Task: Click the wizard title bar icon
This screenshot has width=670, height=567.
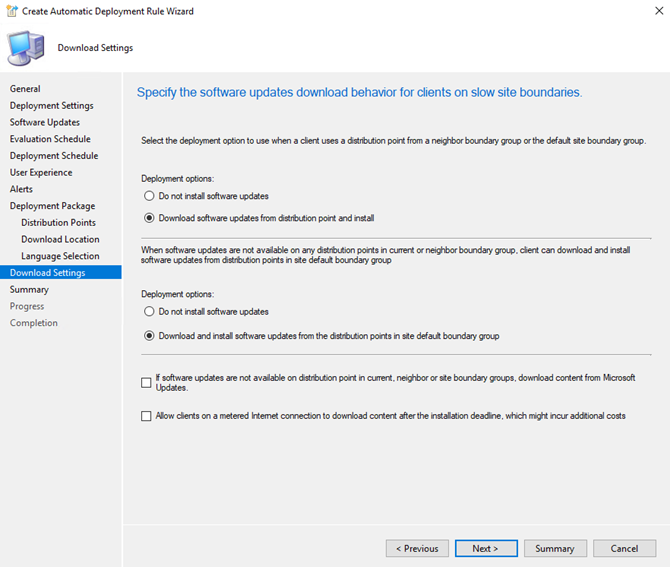Action: (12, 11)
